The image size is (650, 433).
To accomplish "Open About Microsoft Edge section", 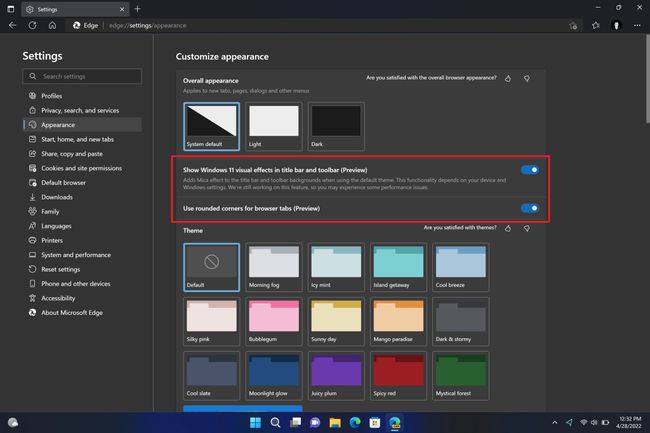I will click(x=82, y=313).
